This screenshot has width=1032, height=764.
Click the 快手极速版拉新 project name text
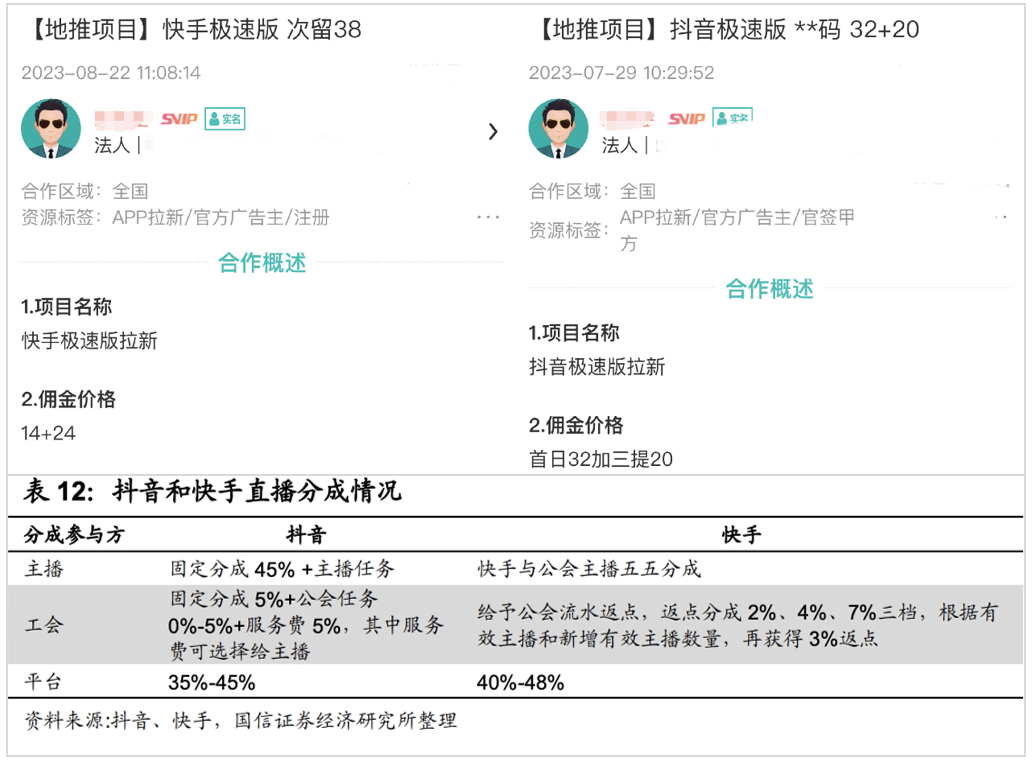(x=90, y=341)
